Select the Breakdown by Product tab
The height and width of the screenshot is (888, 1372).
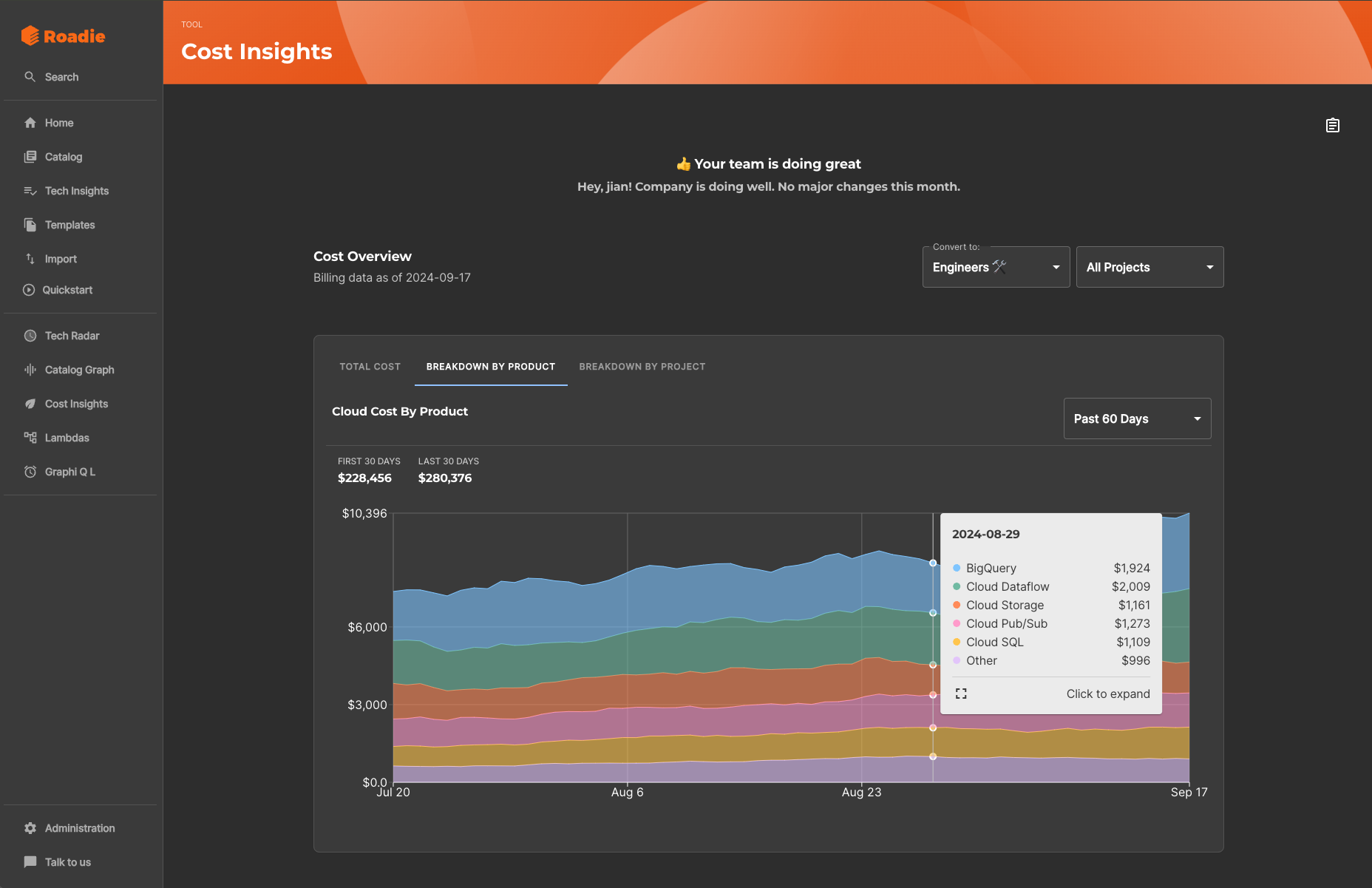point(491,367)
